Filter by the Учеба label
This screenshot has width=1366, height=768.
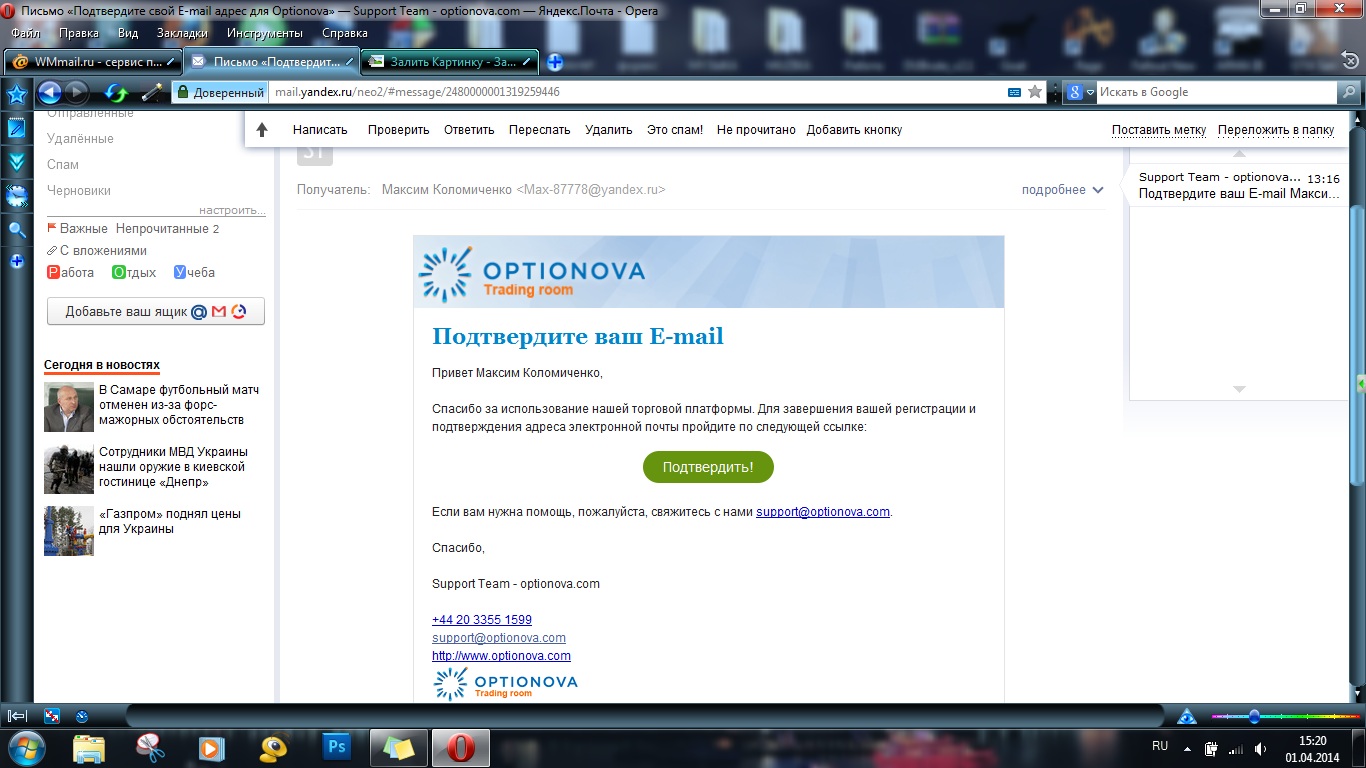pyautogui.click(x=194, y=272)
